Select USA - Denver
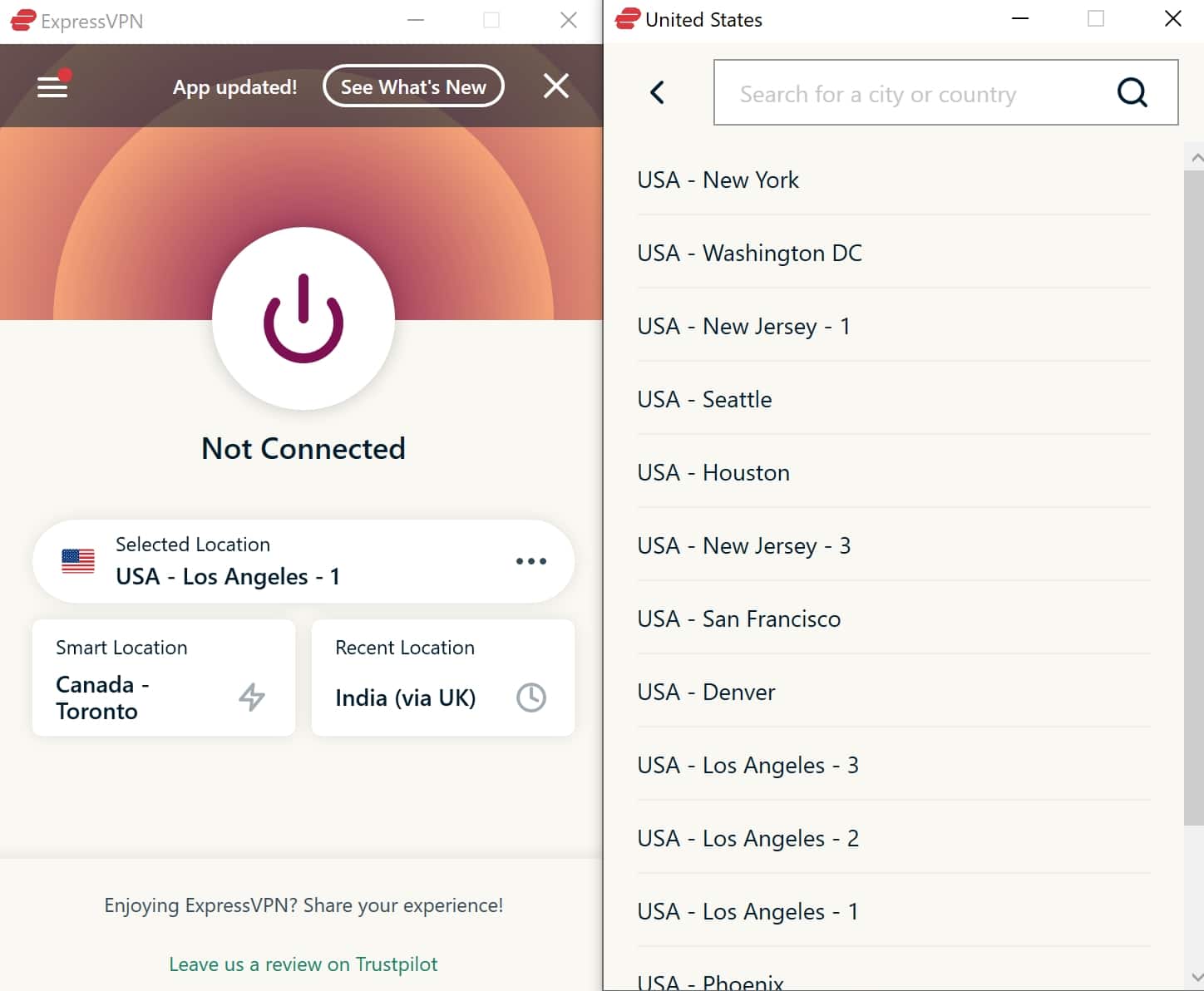1204x991 pixels. tap(894, 692)
